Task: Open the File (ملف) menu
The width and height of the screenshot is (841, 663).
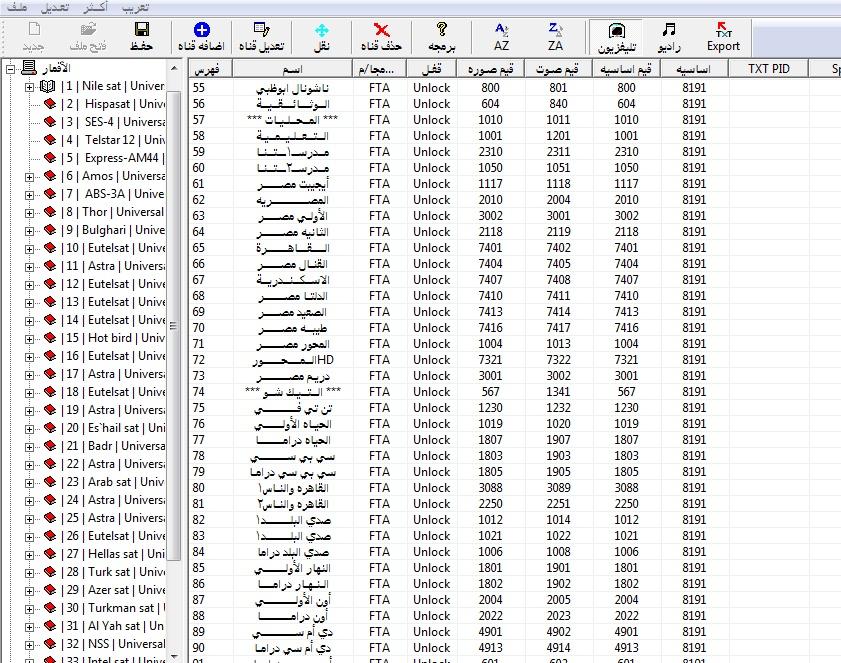Action: [17, 7]
